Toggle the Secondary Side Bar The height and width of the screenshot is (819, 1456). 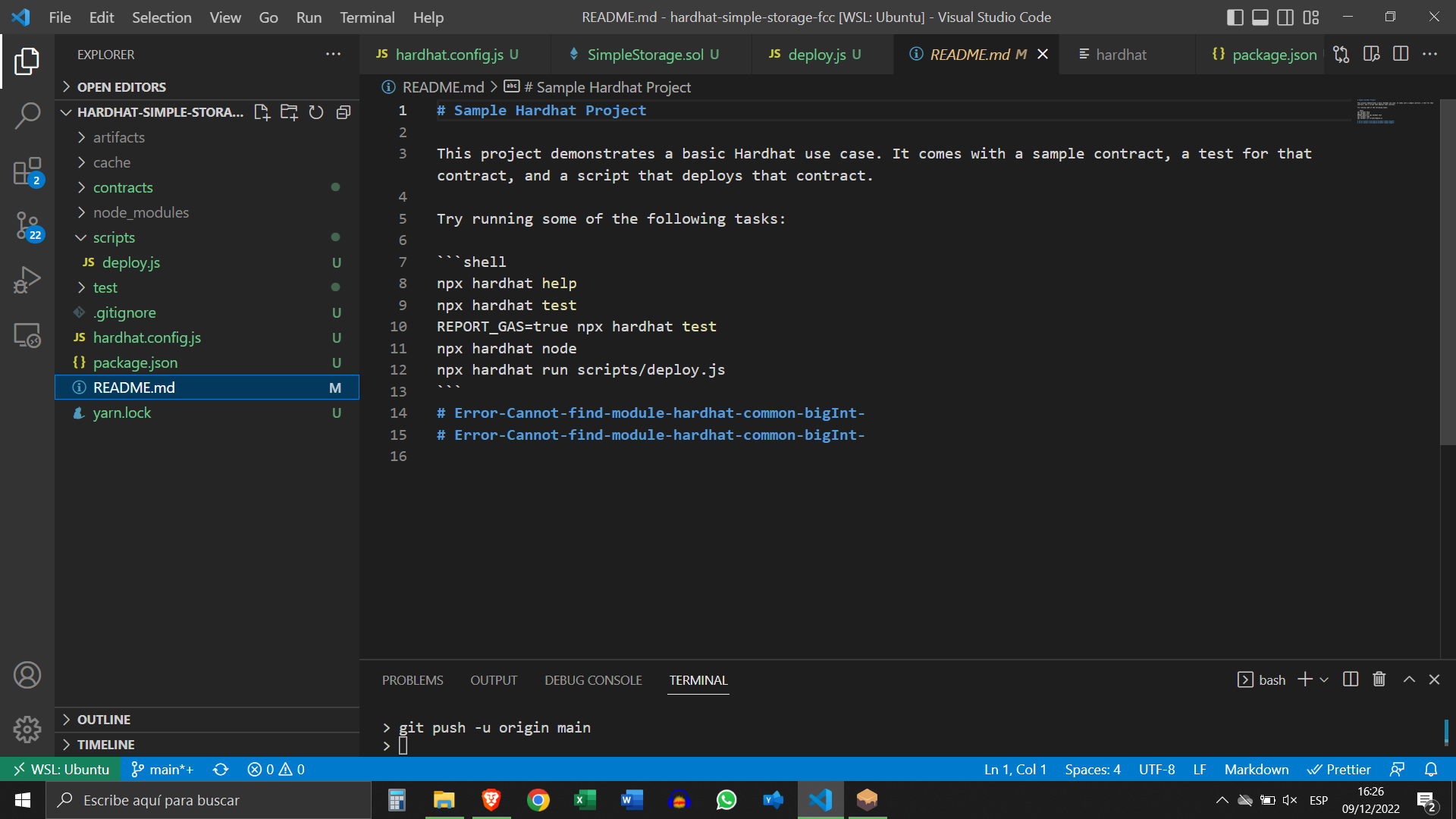tap(1285, 17)
